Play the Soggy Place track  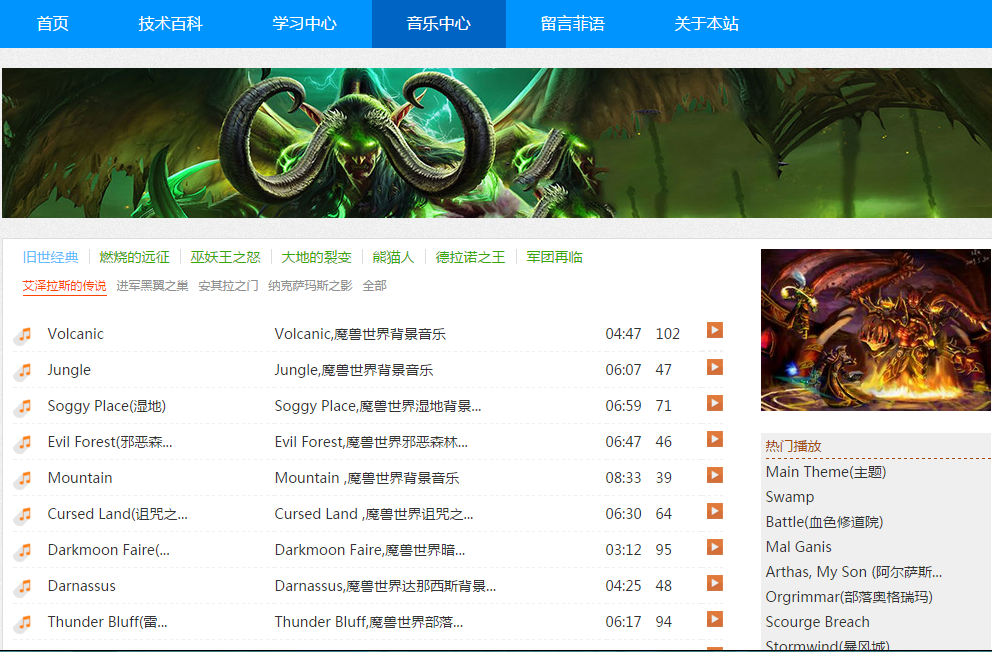click(x=715, y=403)
